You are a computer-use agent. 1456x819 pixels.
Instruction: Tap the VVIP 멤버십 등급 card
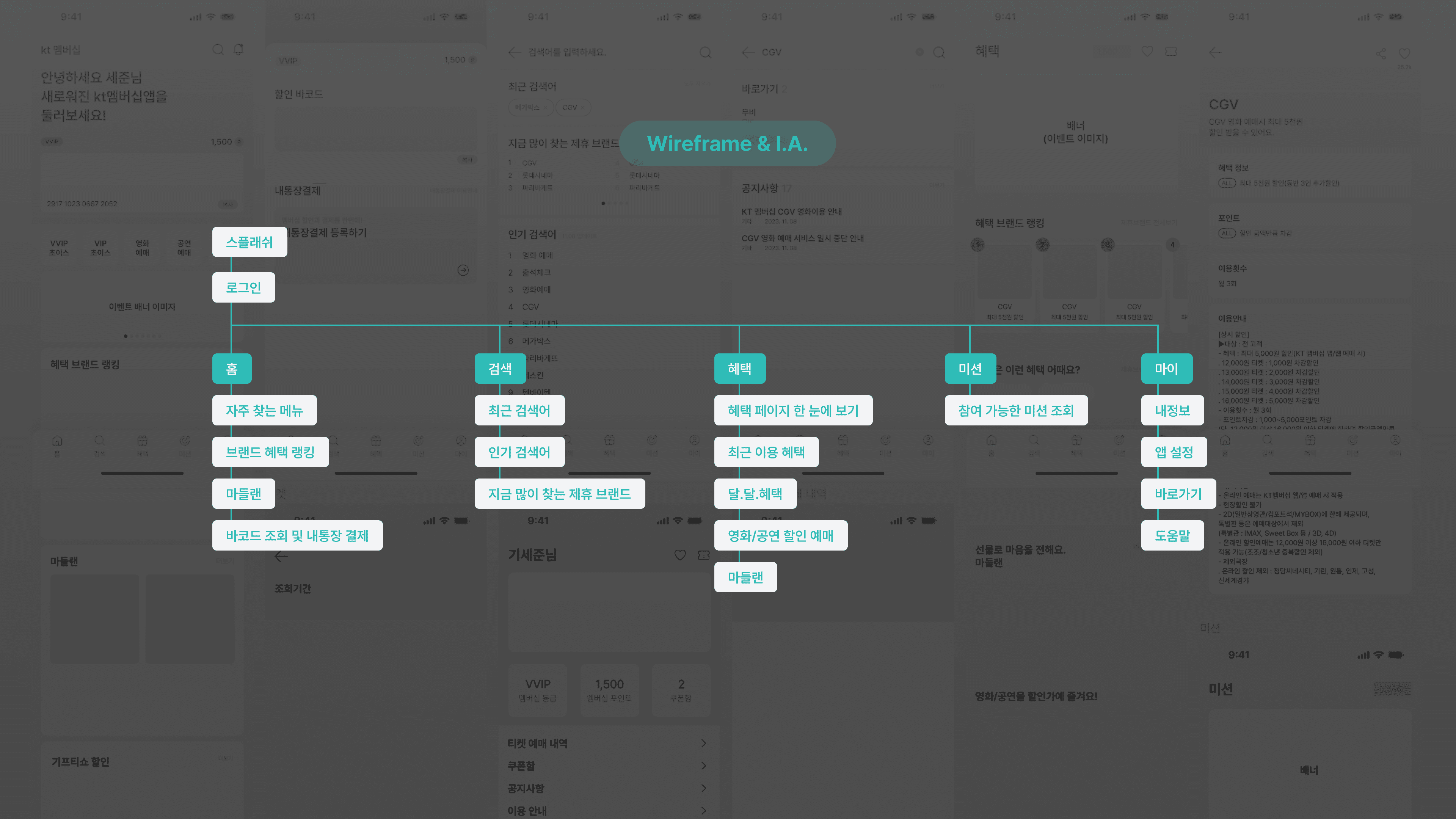point(538,691)
